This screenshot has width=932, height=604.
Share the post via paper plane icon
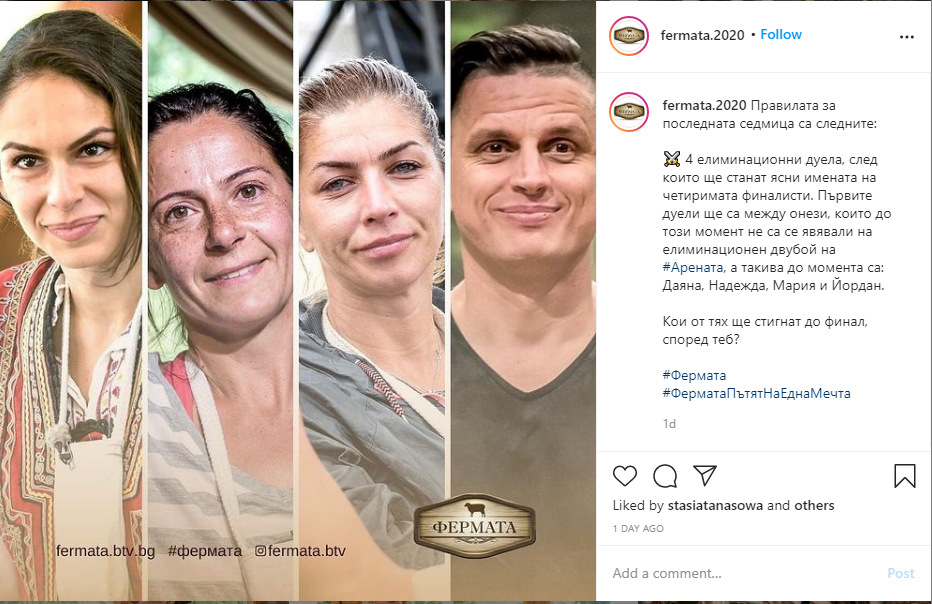tap(705, 476)
